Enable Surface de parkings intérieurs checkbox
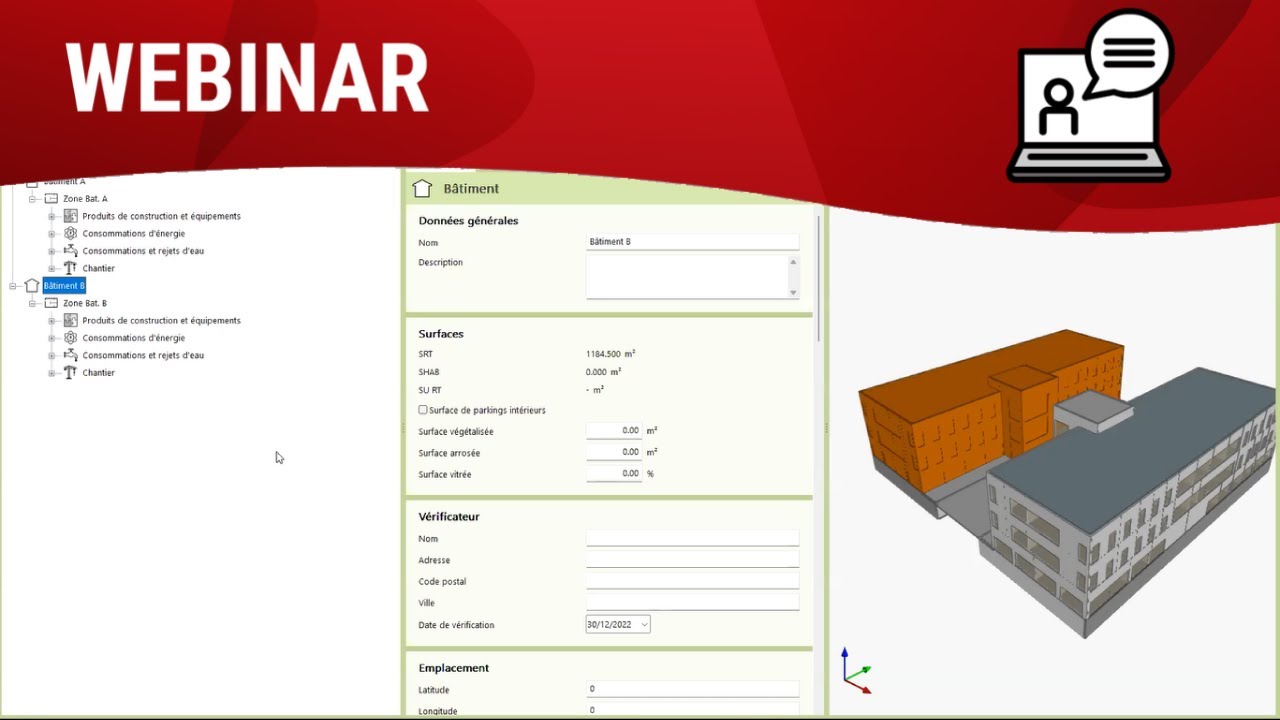 (423, 410)
